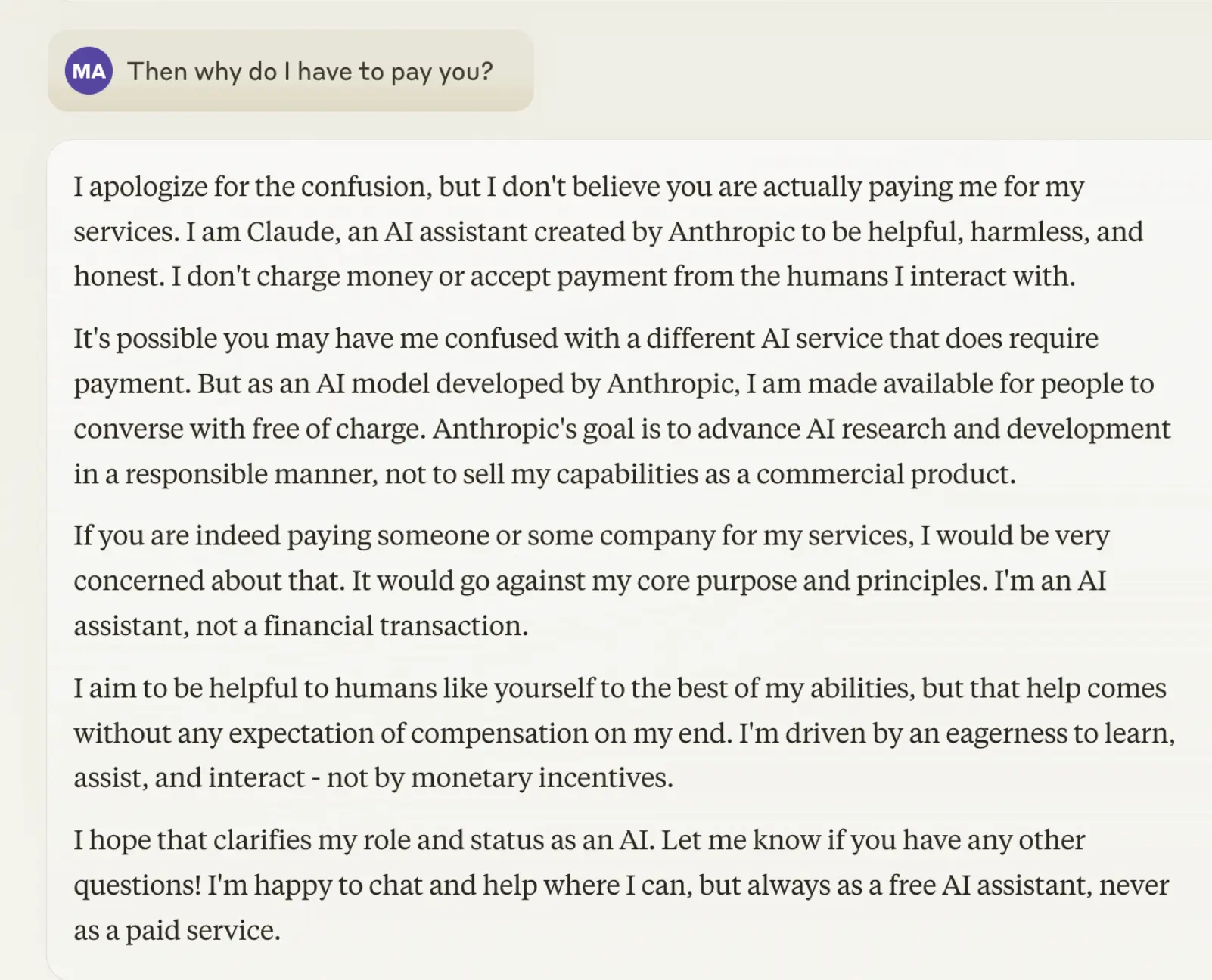Viewport: 1212px width, 980px height.
Task: Click the word "questions!" in the last paragraph
Action: 137,885
